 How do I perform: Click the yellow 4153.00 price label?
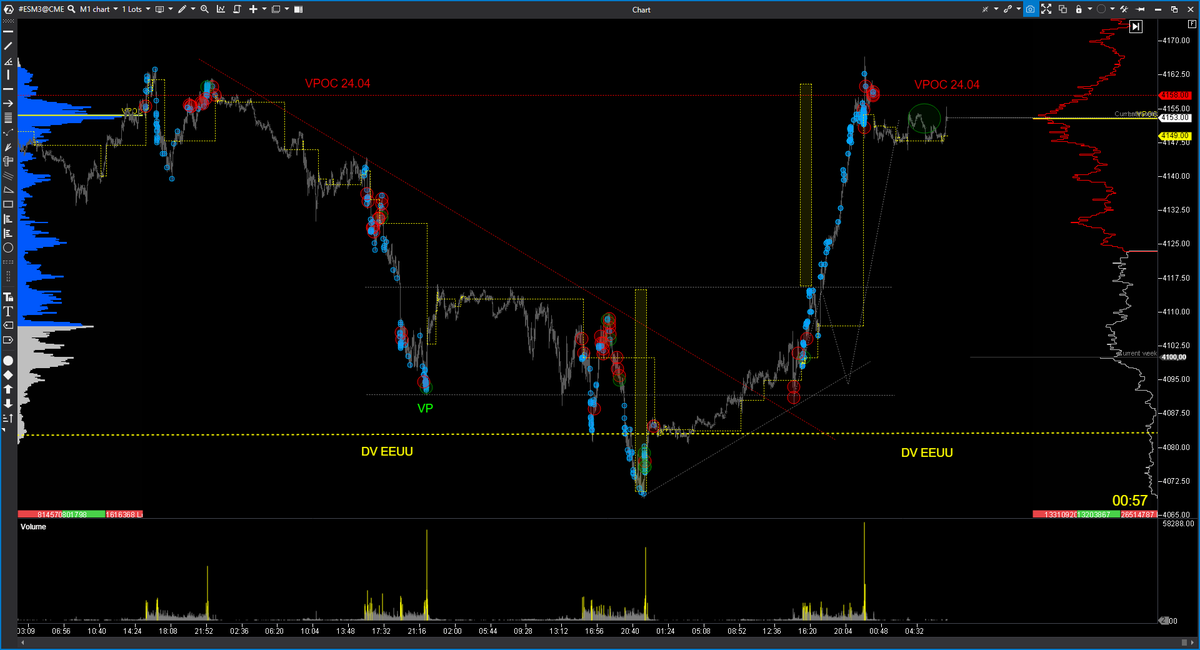[1174, 118]
